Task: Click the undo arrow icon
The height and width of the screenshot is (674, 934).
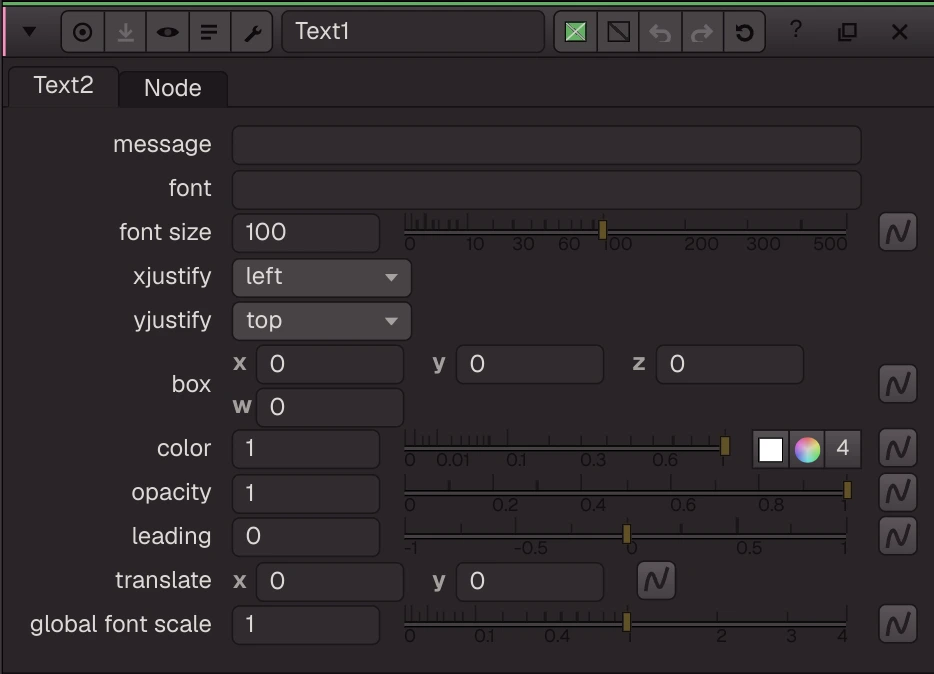Action: tap(660, 32)
